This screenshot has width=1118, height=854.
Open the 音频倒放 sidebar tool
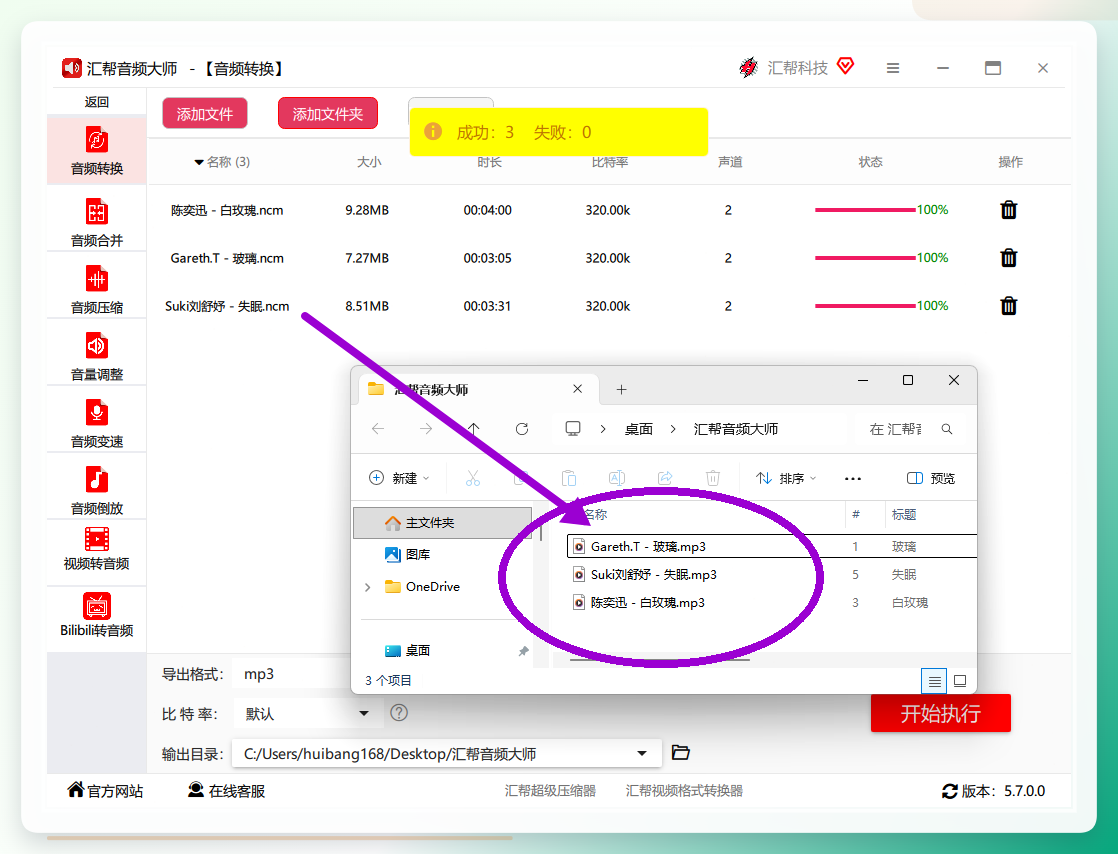click(x=97, y=490)
